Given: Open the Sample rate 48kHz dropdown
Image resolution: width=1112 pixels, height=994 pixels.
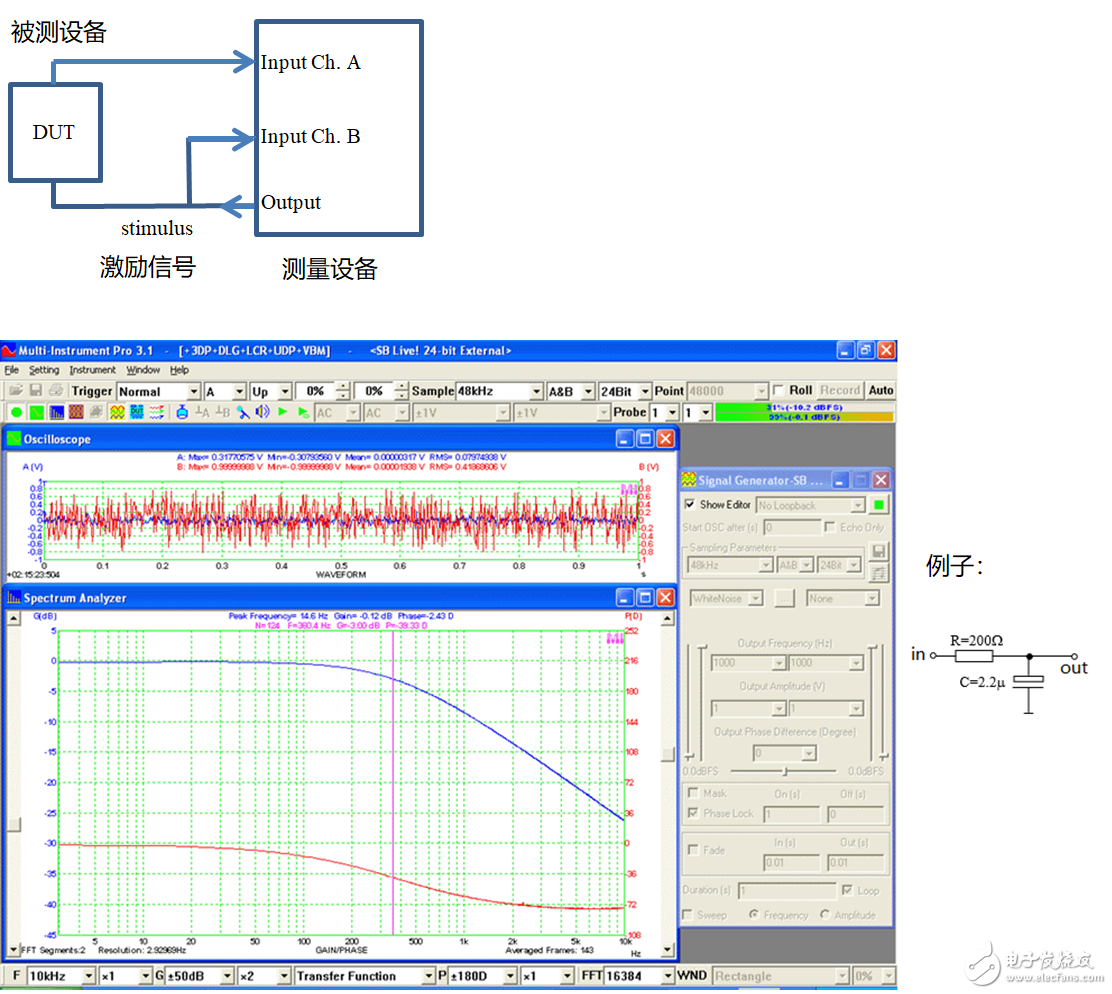Looking at the screenshot, I should (499, 391).
